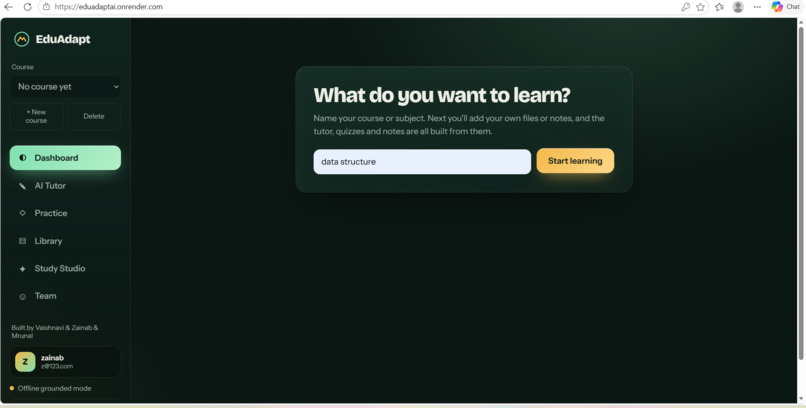This screenshot has width=806, height=408.
Task: Open the Practice section
Action: (x=65, y=213)
